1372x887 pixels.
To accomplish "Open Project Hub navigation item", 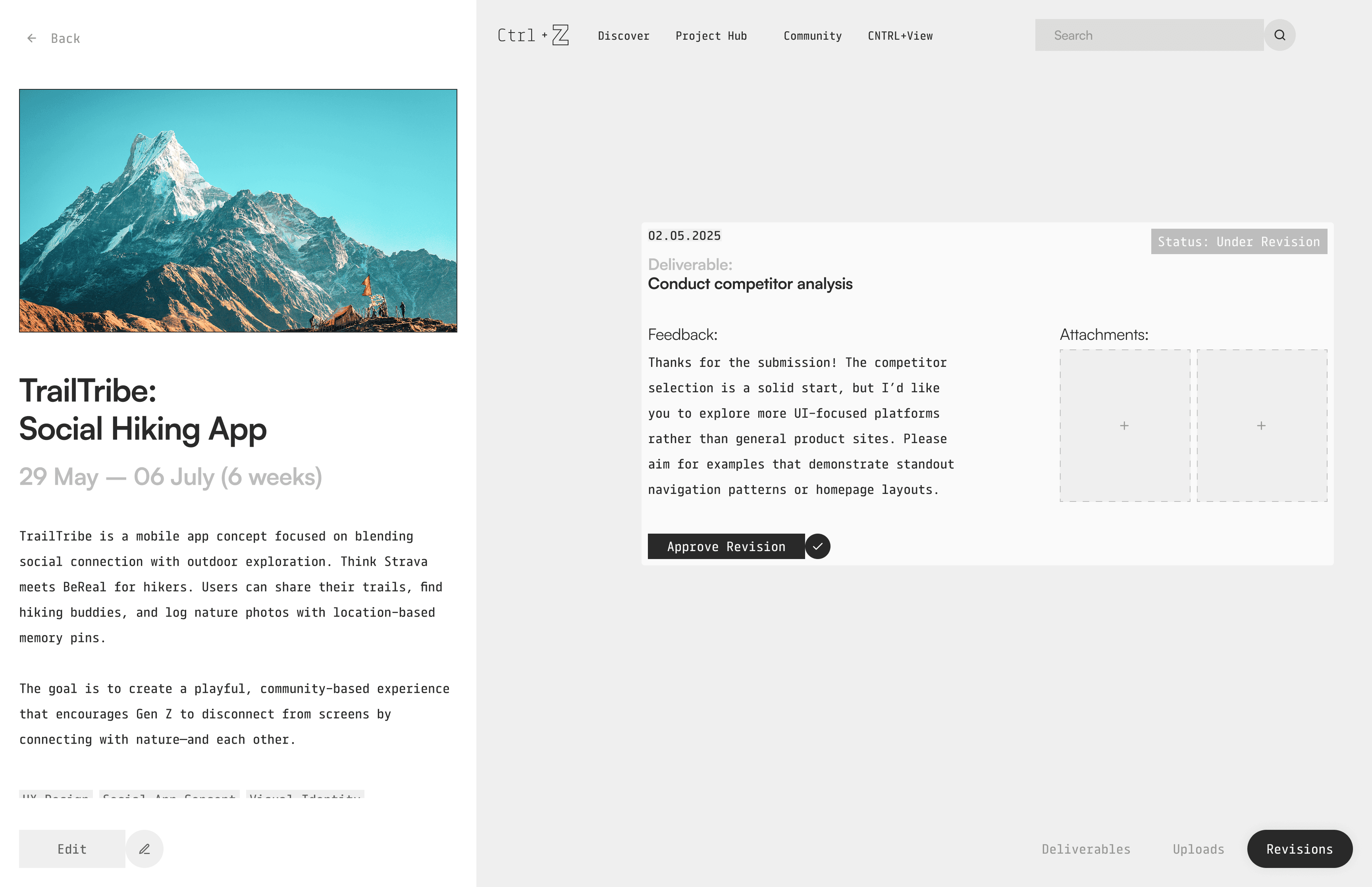I will (711, 36).
